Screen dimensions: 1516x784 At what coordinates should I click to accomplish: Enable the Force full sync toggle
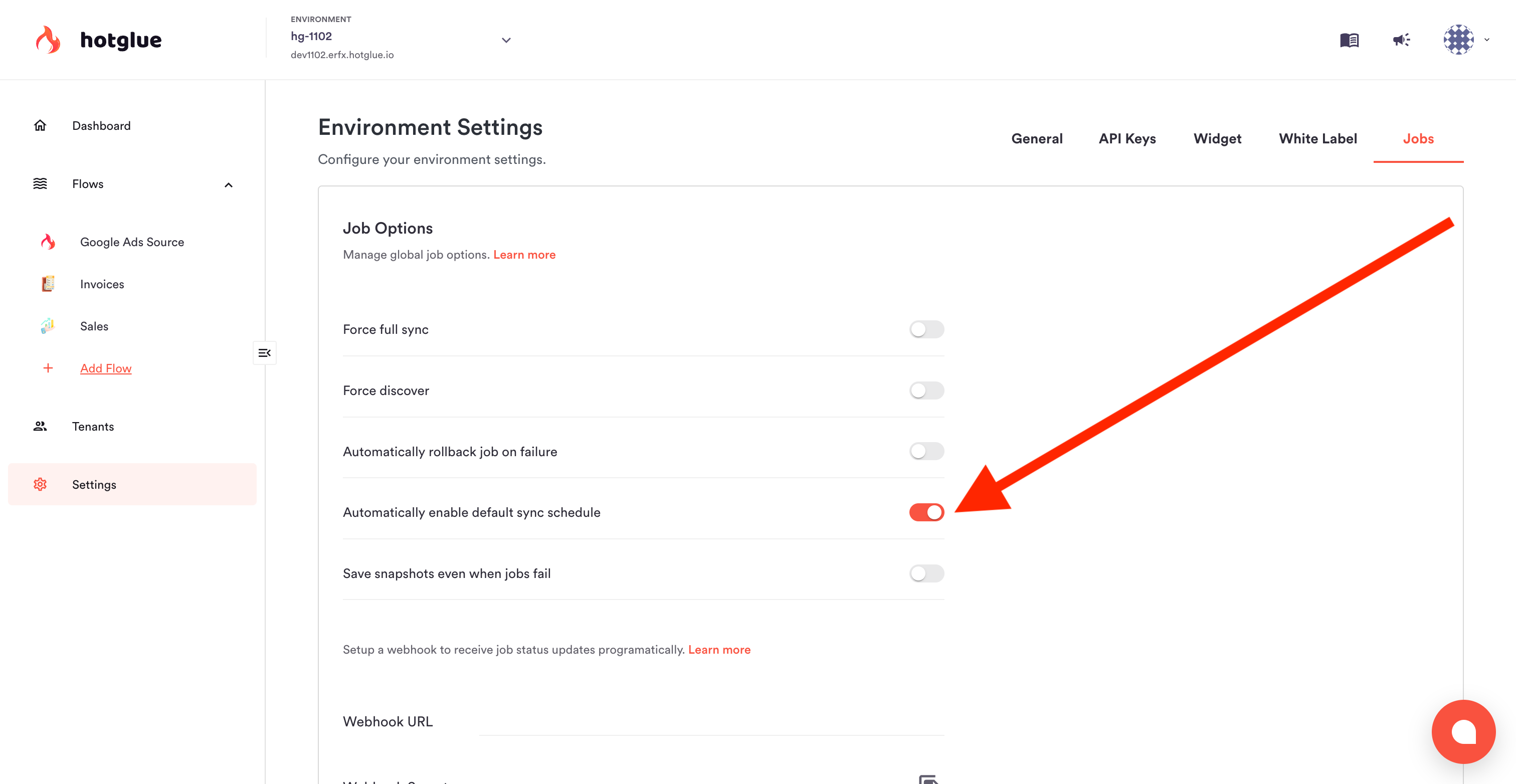pyautogui.click(x=926, y=330)
